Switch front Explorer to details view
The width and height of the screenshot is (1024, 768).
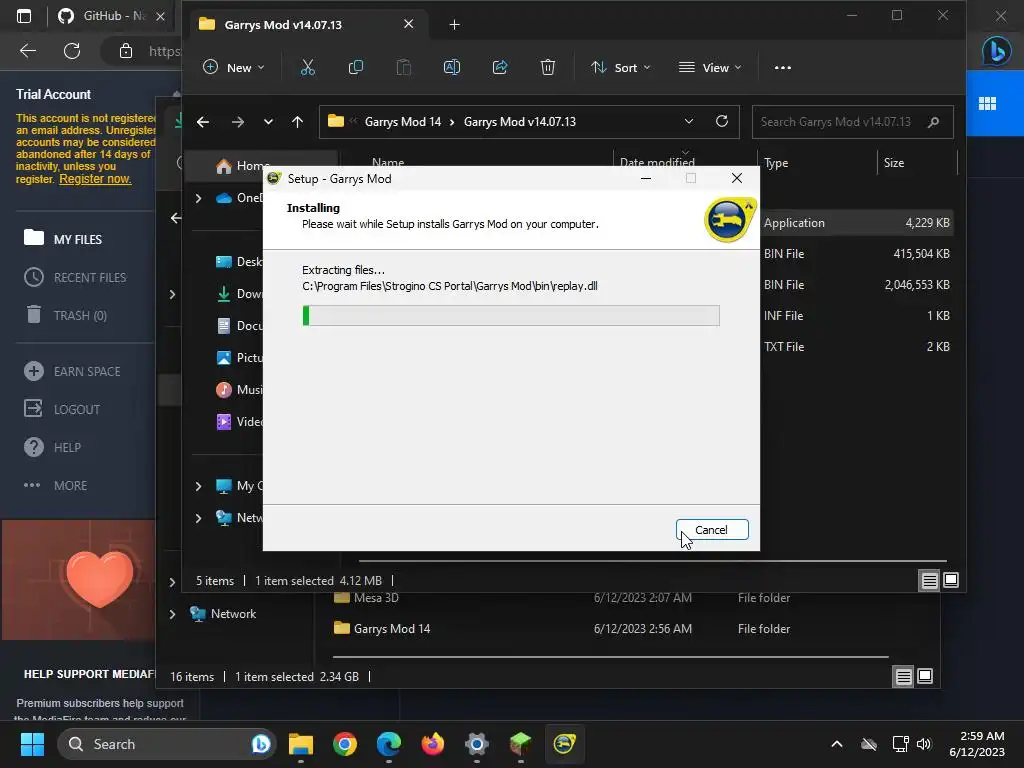929,580
